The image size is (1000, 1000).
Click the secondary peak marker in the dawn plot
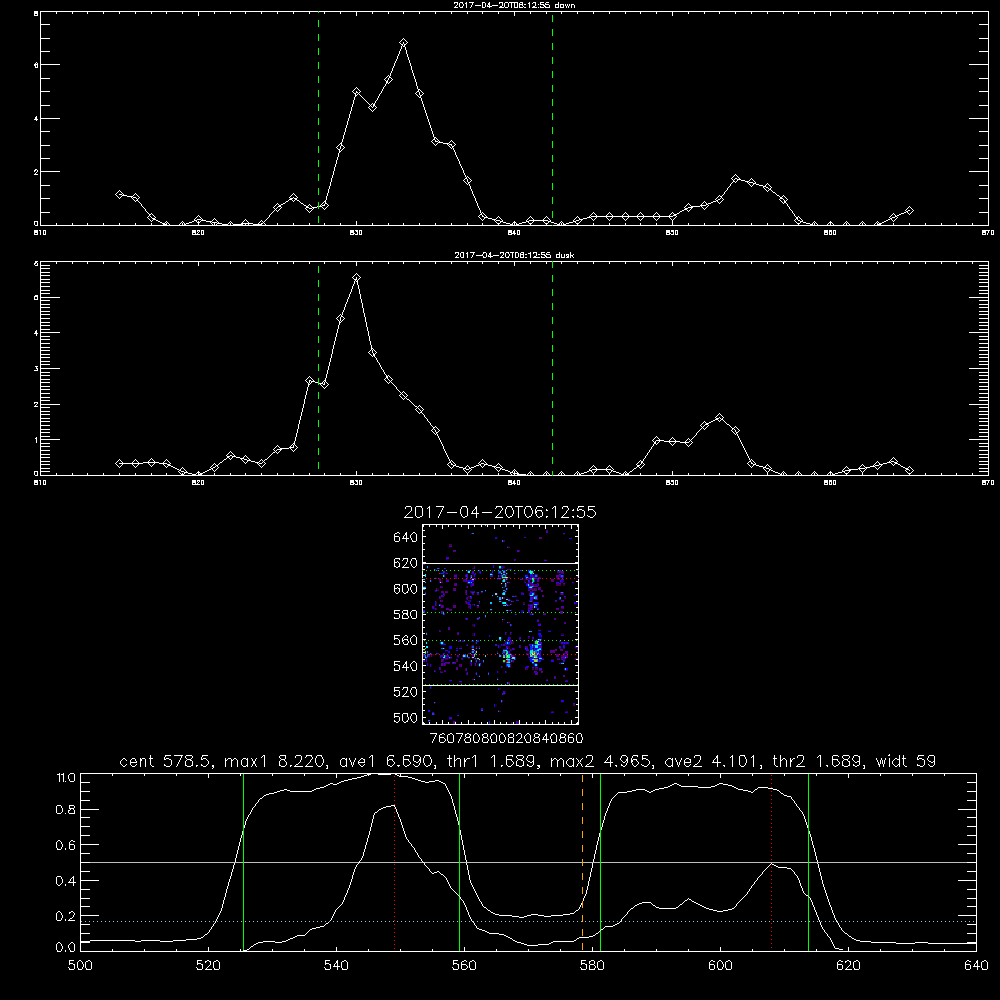(735, 179)
